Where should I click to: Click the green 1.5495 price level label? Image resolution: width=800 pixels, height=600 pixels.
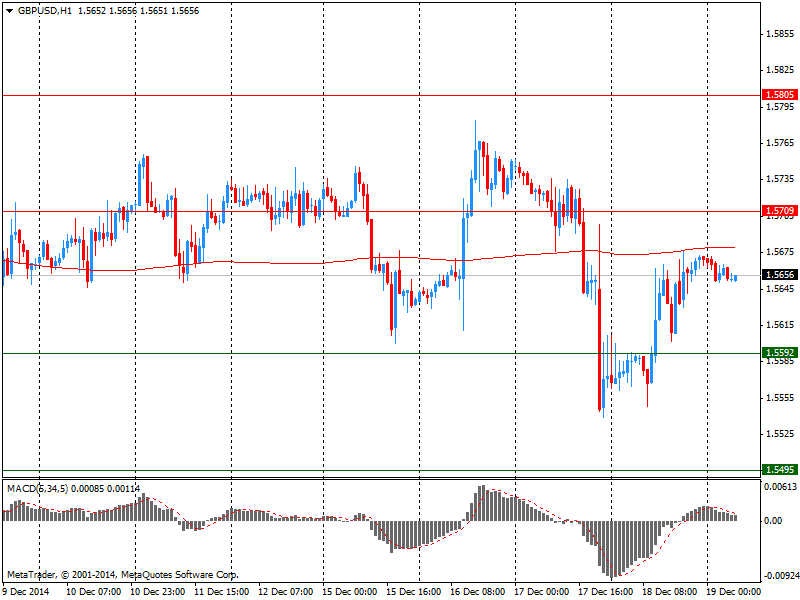tap(780, 469)
